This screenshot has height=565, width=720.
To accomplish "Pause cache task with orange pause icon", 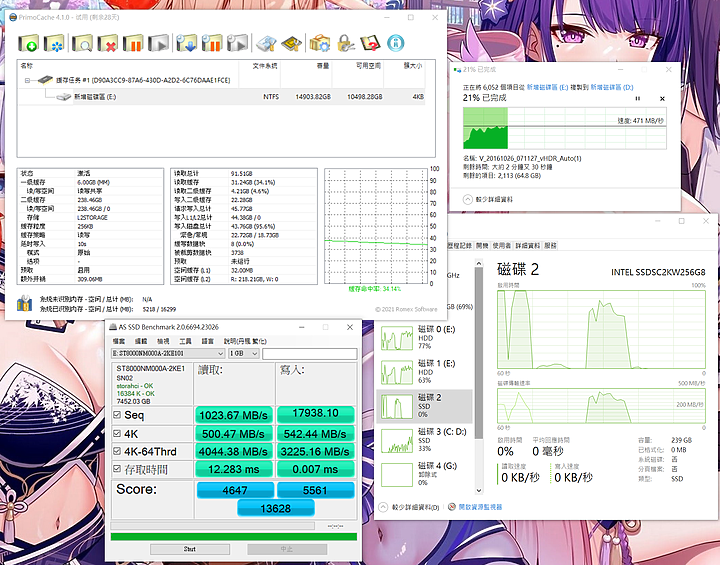I will (133, 43).
